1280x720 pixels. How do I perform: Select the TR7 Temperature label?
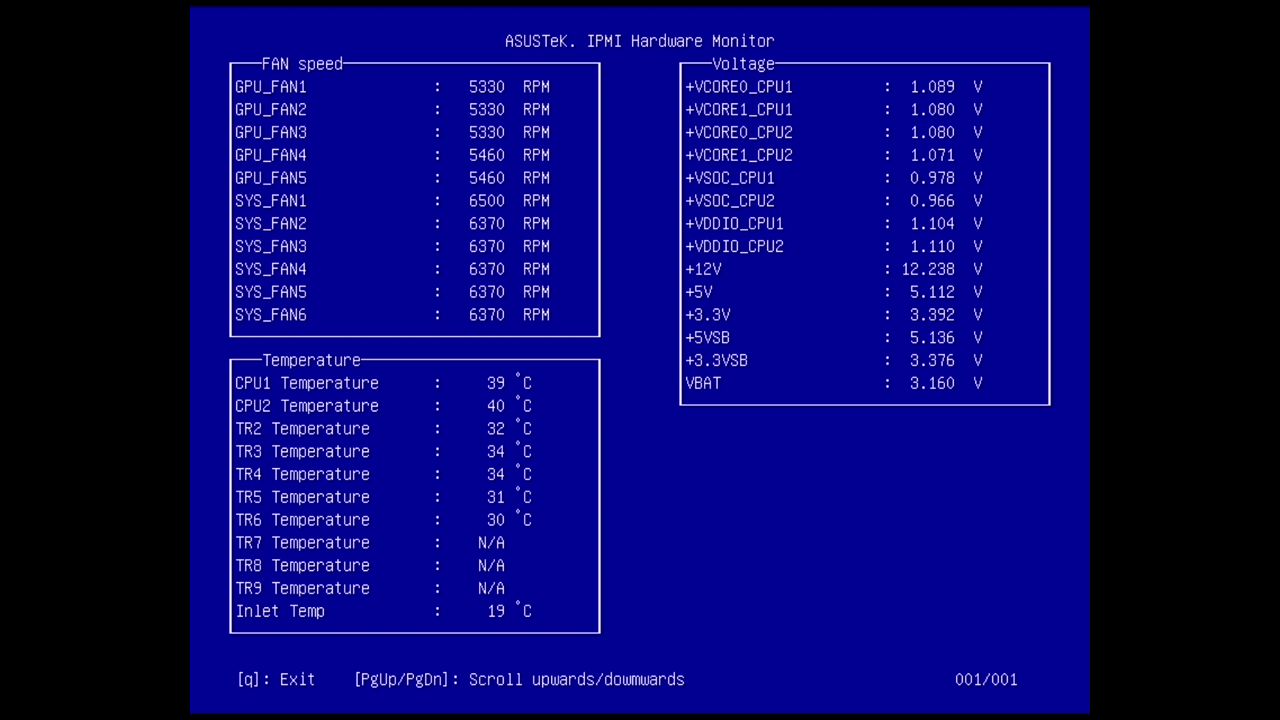tap(302, 543)
